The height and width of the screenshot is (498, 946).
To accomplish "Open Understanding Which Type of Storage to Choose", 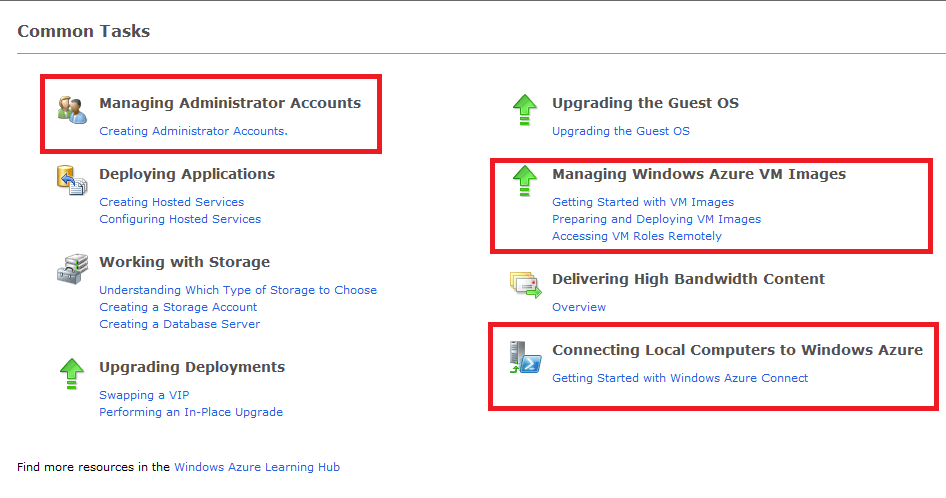I will click(238, 290).
